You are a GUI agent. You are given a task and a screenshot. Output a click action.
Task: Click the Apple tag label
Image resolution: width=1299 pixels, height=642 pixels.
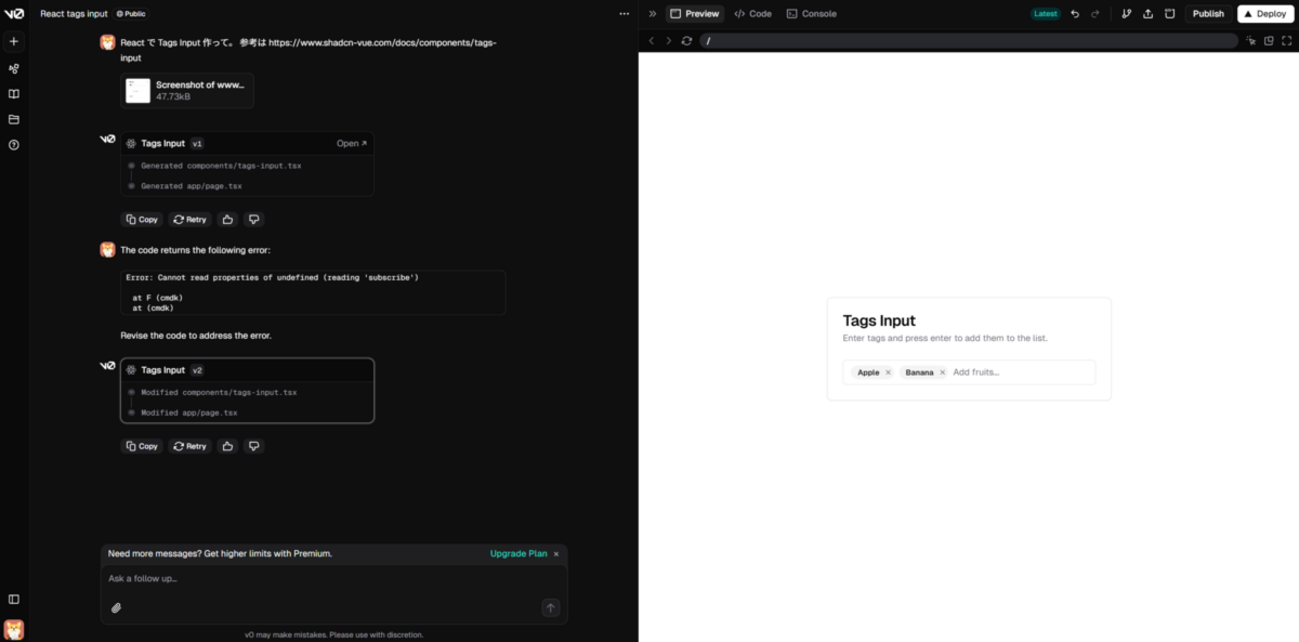(868, 372)
